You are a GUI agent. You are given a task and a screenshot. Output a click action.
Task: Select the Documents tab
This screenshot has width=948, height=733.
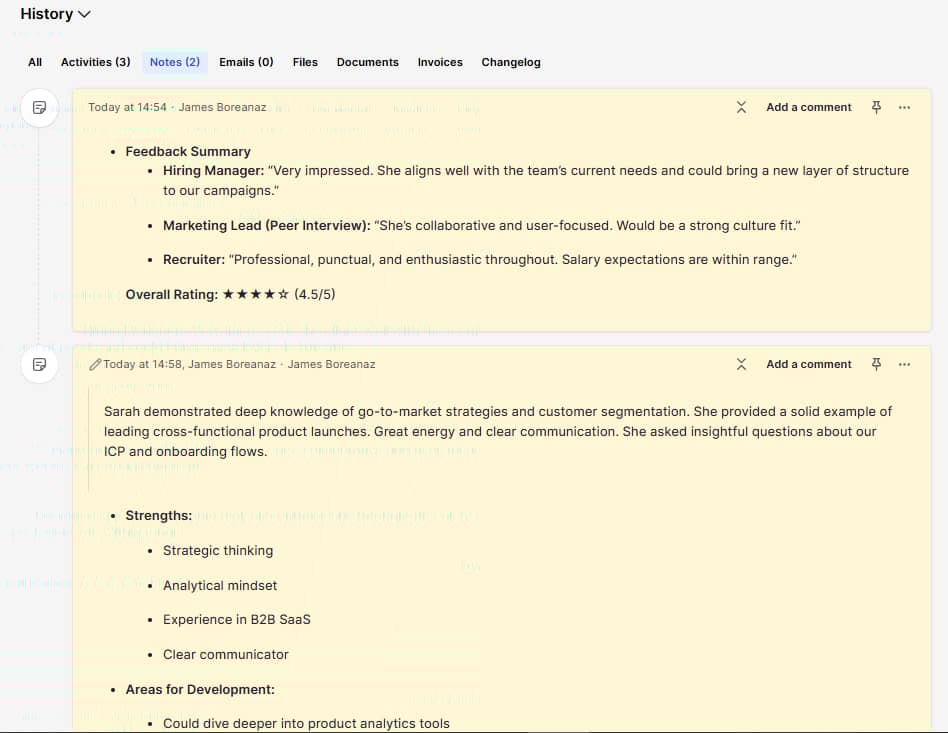tap(367, 62)
